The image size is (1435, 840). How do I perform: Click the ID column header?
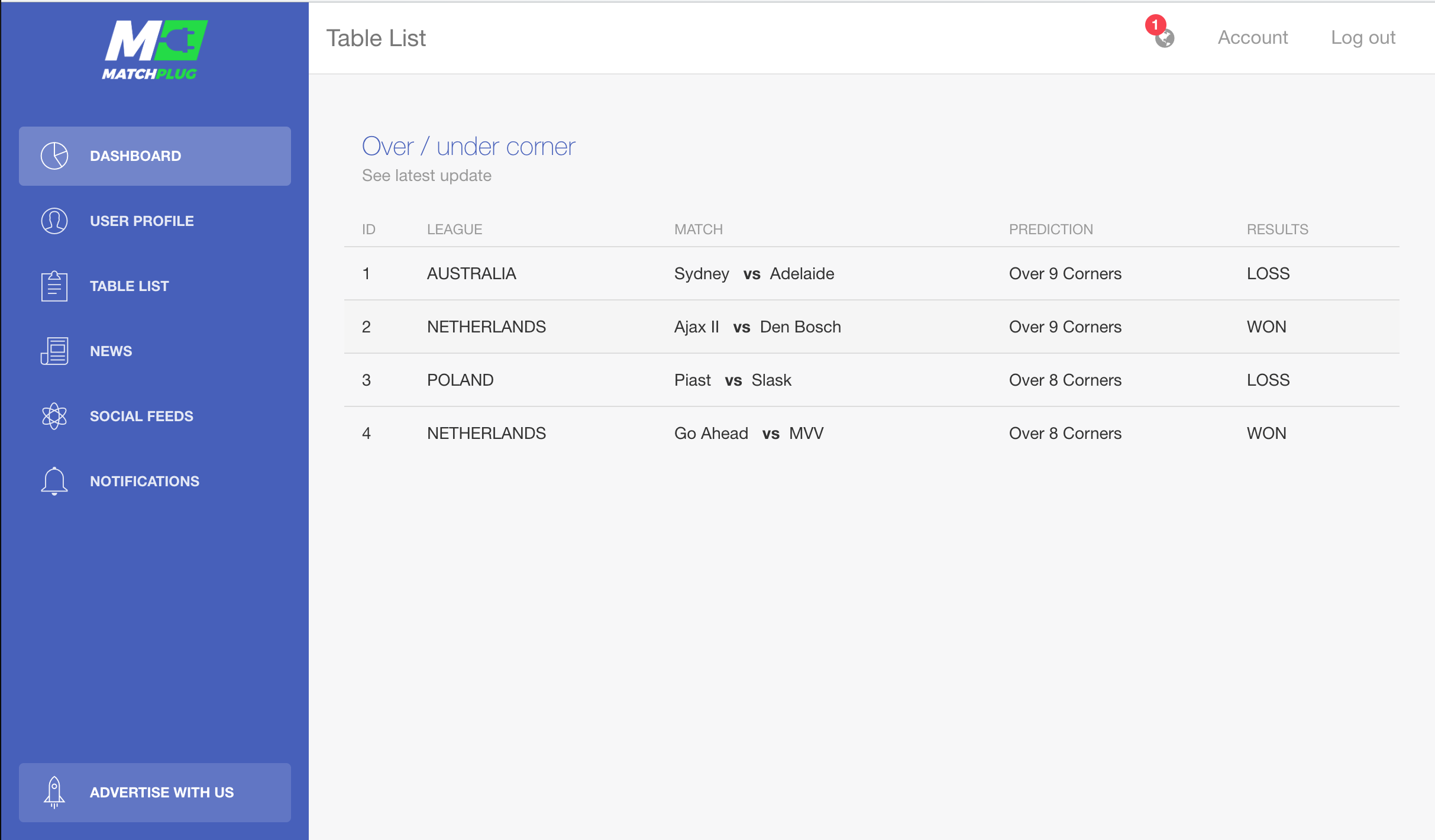pyautogui.click(x=369, y=230)
